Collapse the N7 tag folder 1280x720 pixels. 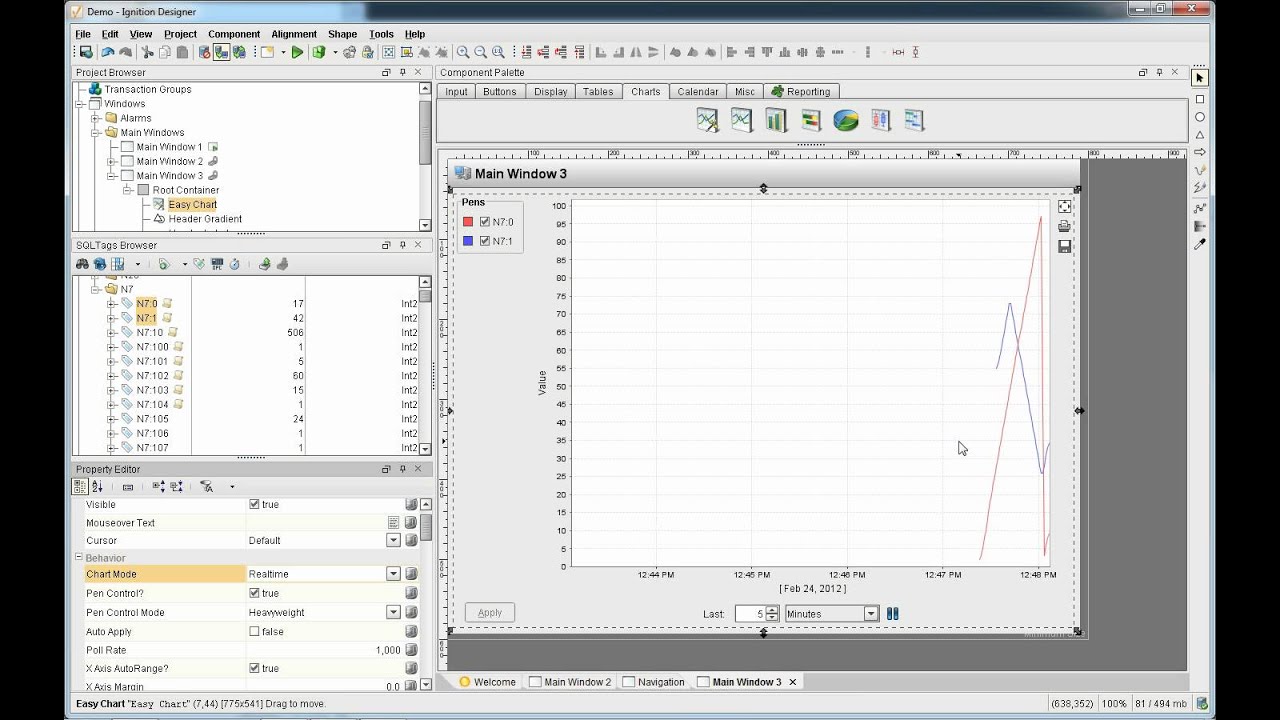click(x=96, y=289)
